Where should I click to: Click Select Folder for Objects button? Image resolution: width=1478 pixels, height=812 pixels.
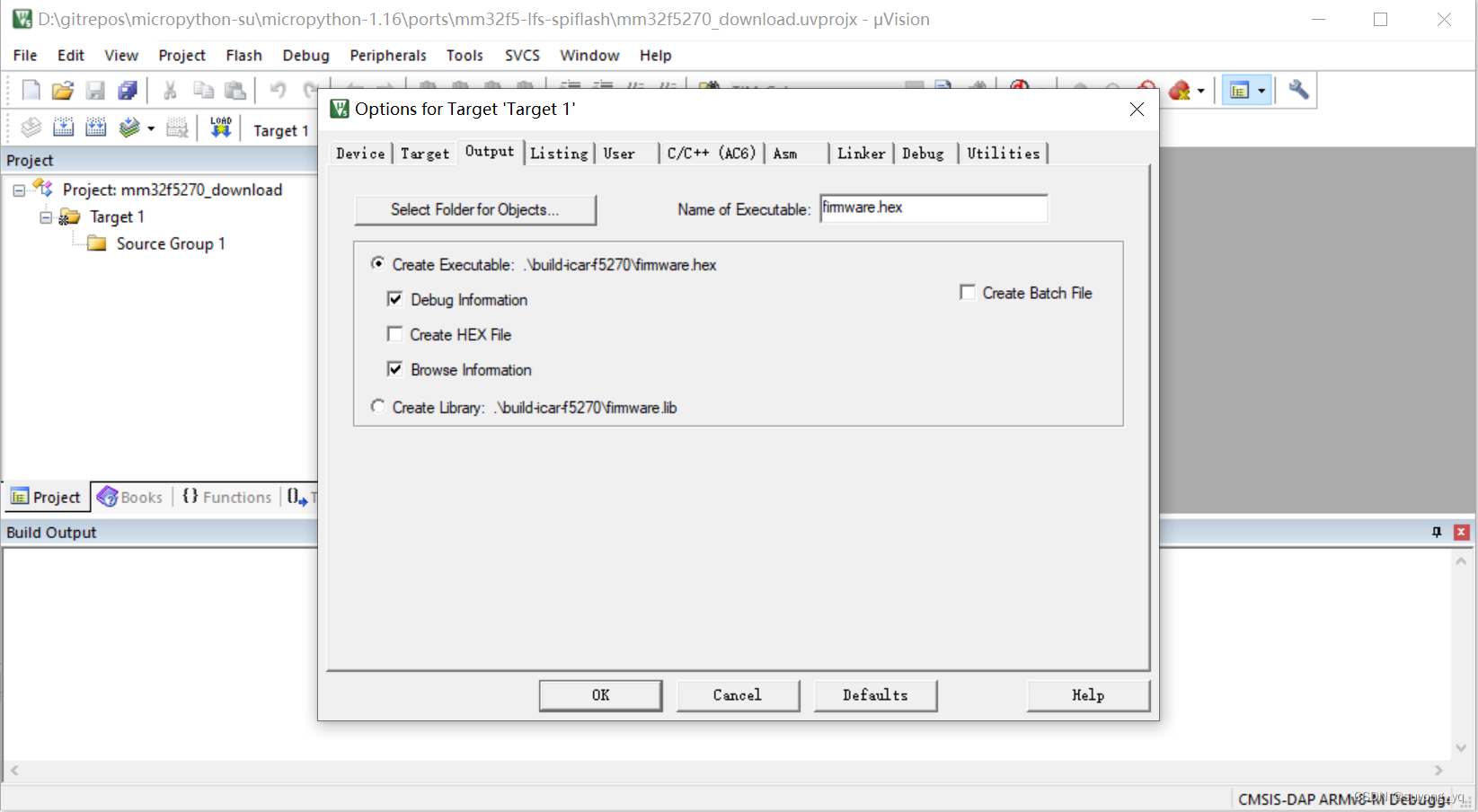point(475,209)
